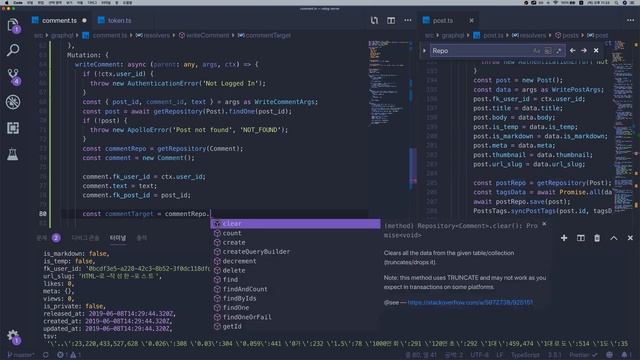Select 'clear' suggestion in autocomplete list
The width and height of the screenshot is (640, 360).
pos(296,224)
